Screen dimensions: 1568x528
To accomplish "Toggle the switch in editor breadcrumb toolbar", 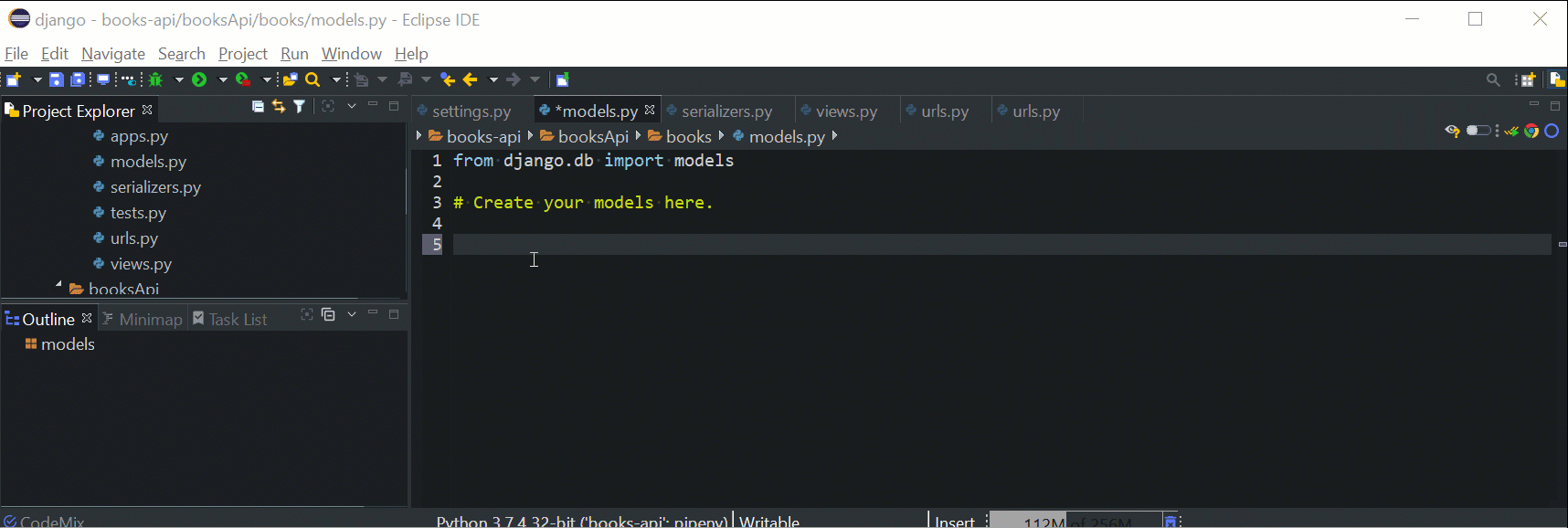I will [x=1478, y=132].
